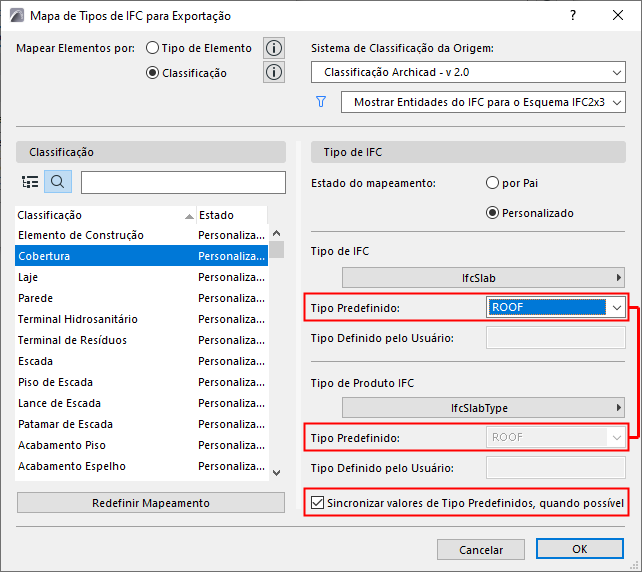Click the classification search input field
Viewport: 642px width, 572px height.
coord(183,182)
